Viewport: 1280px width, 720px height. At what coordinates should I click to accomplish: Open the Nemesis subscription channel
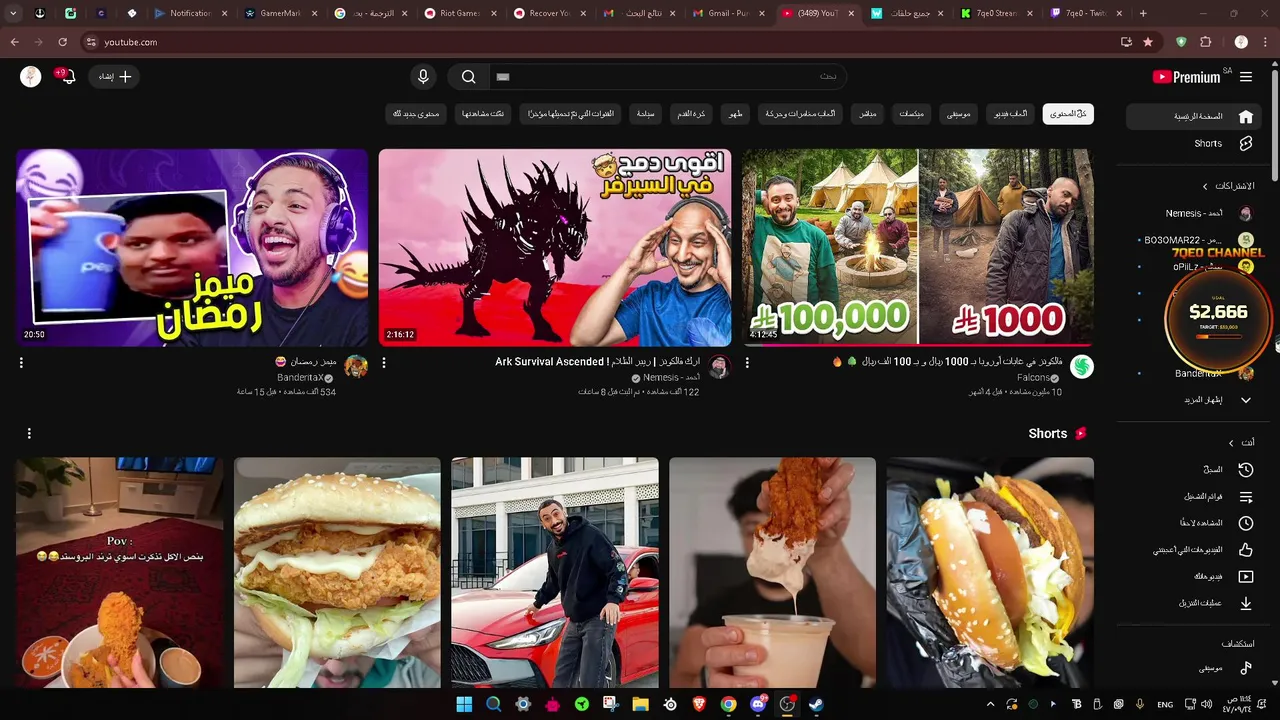[1194, 213]
